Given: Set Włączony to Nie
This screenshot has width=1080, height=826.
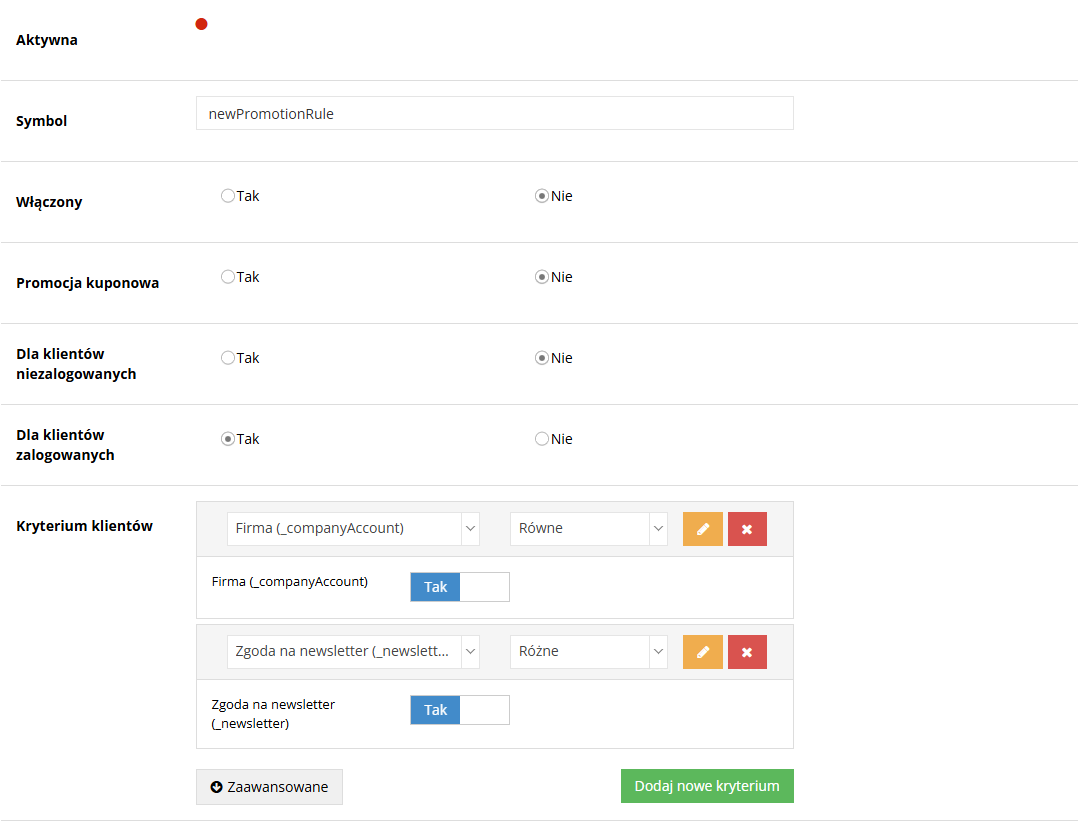Looking at the screenshot, I should pyautogui.click(x=542, y=196).
